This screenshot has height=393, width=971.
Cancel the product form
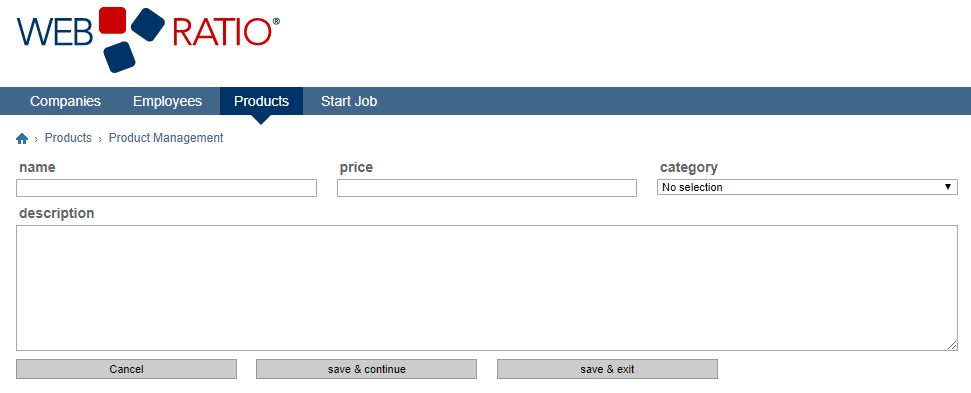point(126,369)
